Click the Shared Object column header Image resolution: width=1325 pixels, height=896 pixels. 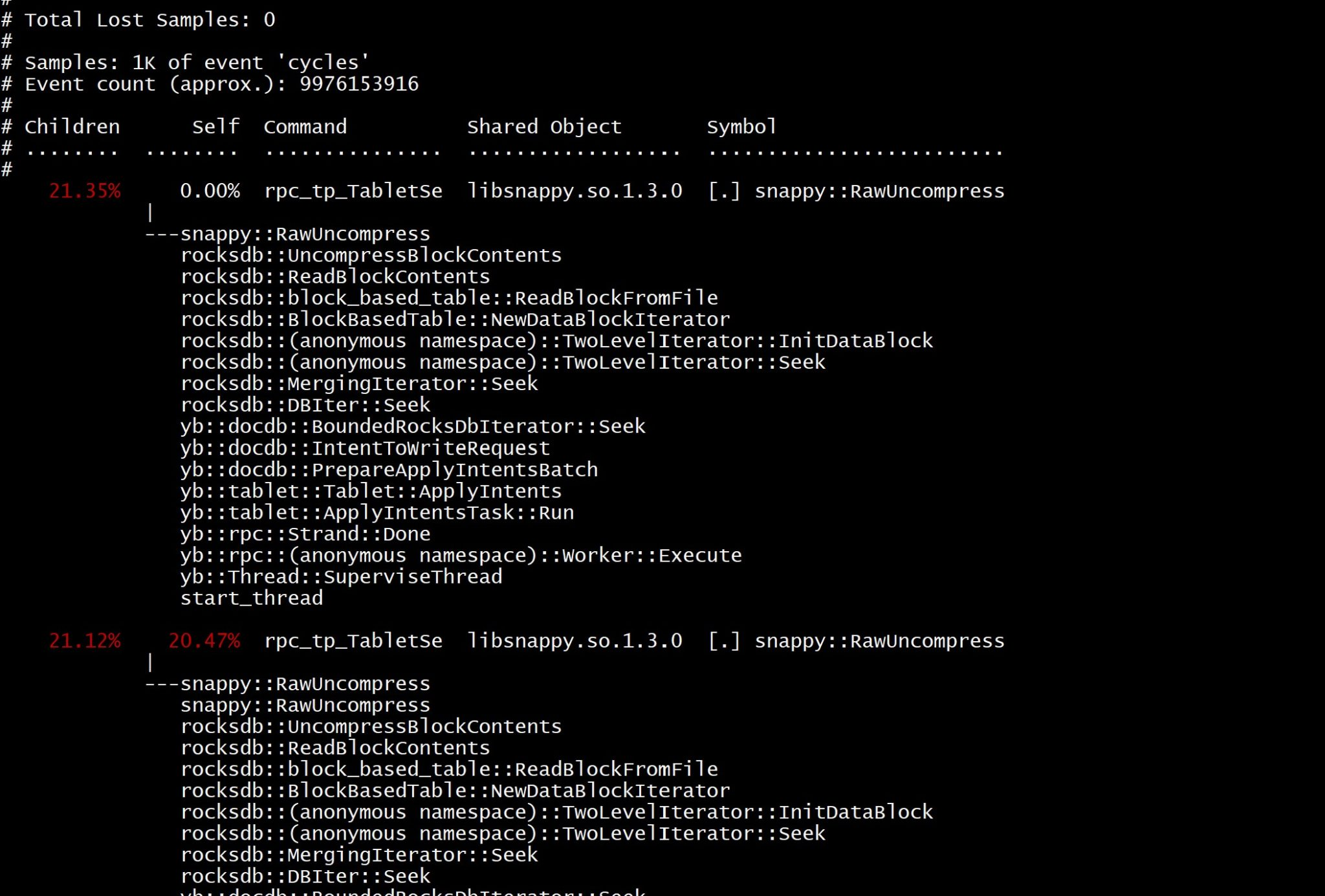[544, 126]
